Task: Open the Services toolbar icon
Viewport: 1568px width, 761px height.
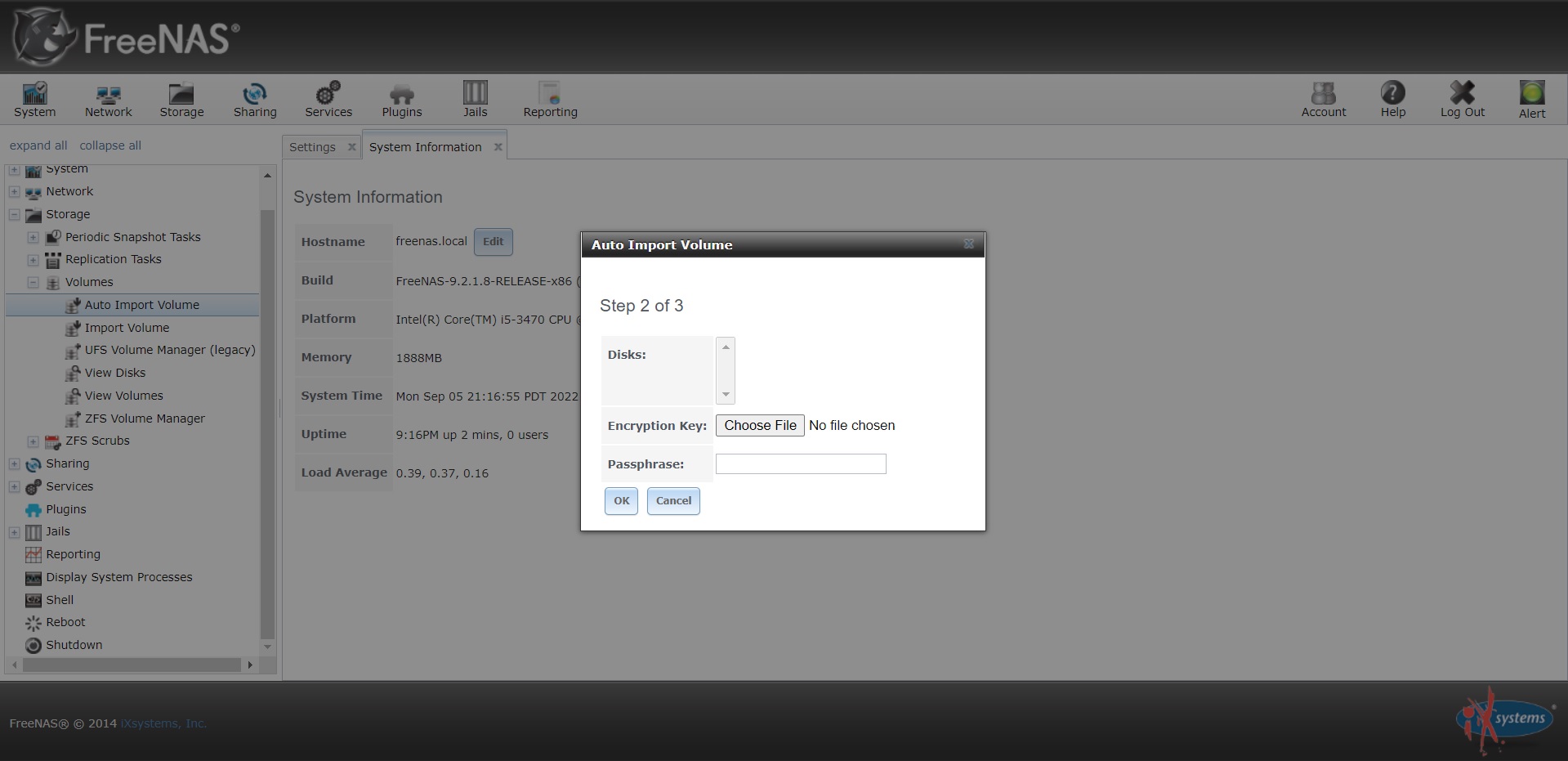Action: tap(328, 100)
